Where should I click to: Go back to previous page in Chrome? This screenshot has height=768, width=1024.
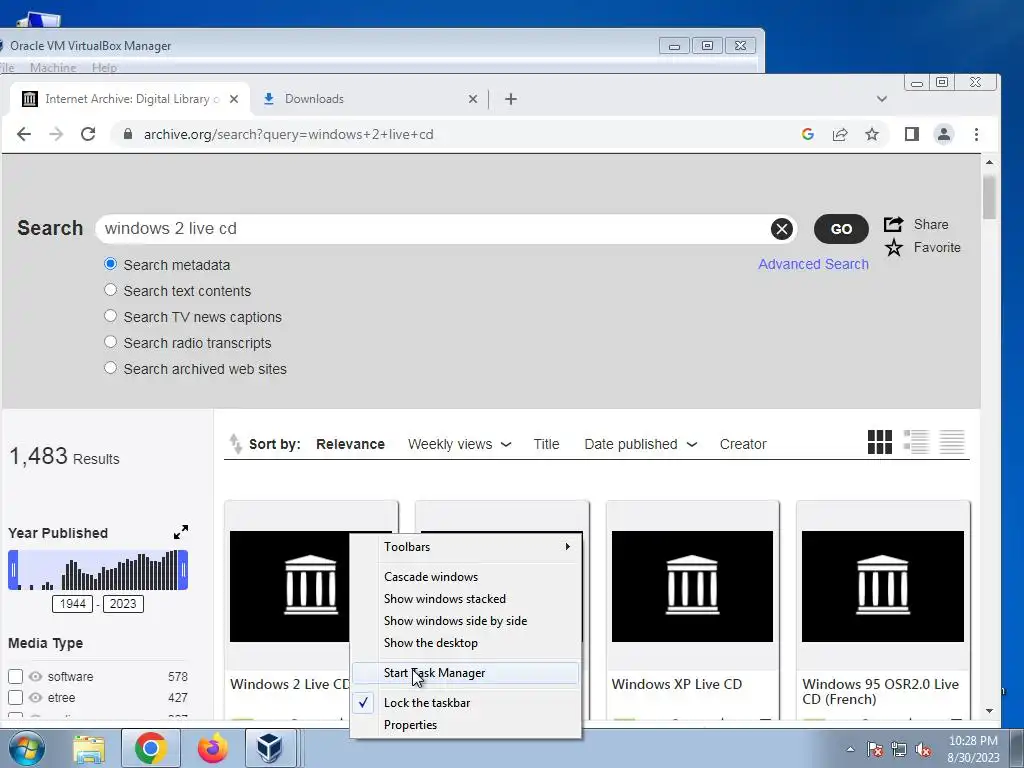24,135
